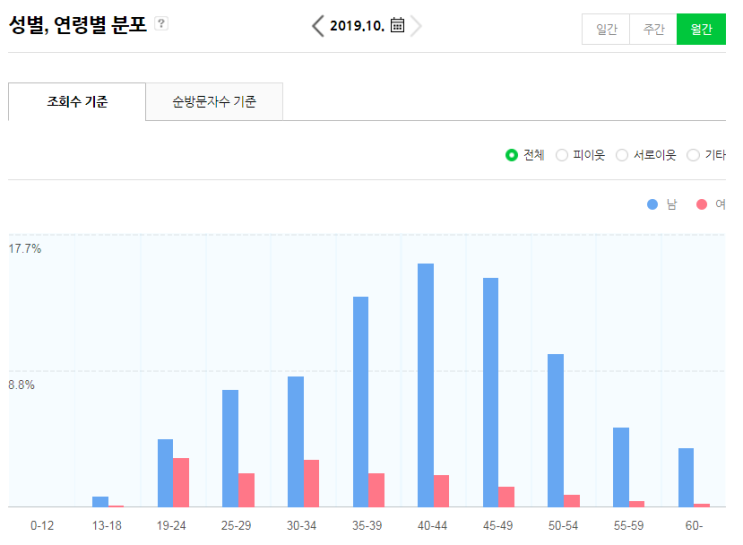Click the pink female bar for 35-39
Image resolution: width=743 pixels, height=545 pixels.
376,490
